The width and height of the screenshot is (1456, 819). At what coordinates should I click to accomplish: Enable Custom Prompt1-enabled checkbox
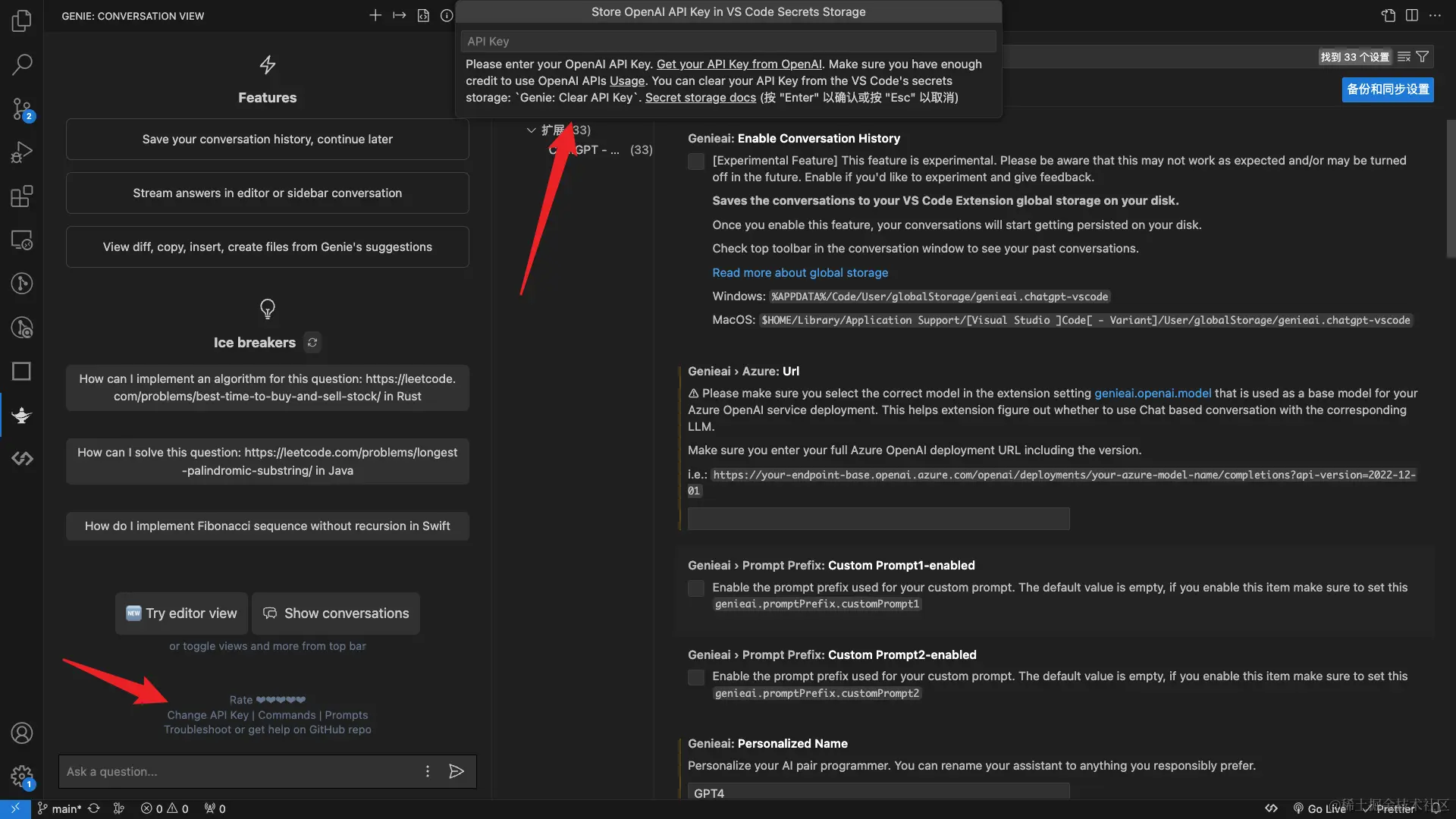pos(696,588)
